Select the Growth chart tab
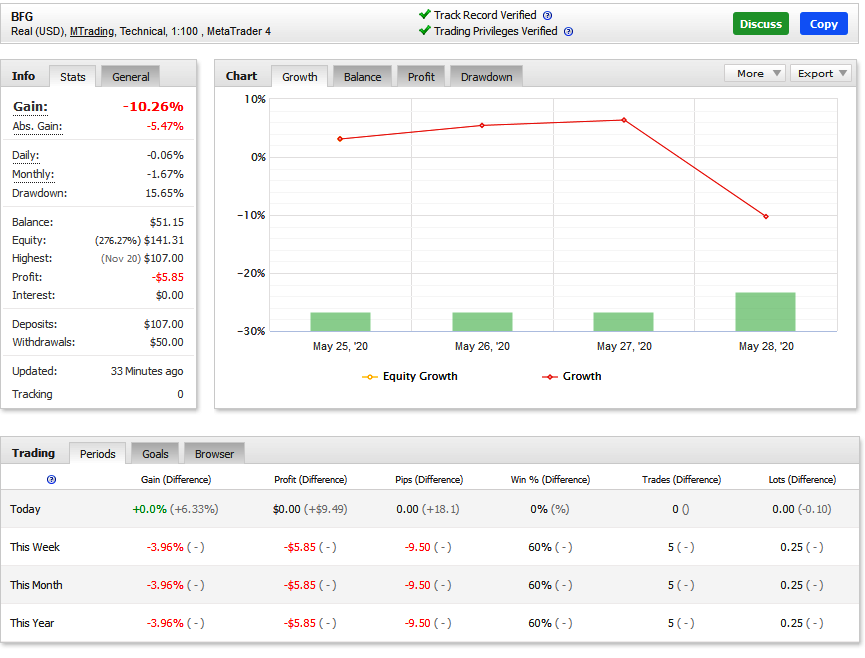Screen dimensions: 865x658 coord(300,77)
